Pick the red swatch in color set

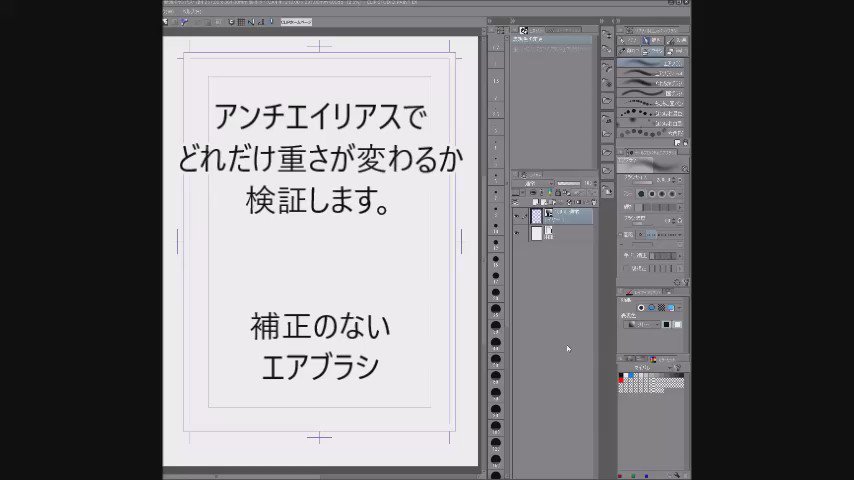point(621,380)
